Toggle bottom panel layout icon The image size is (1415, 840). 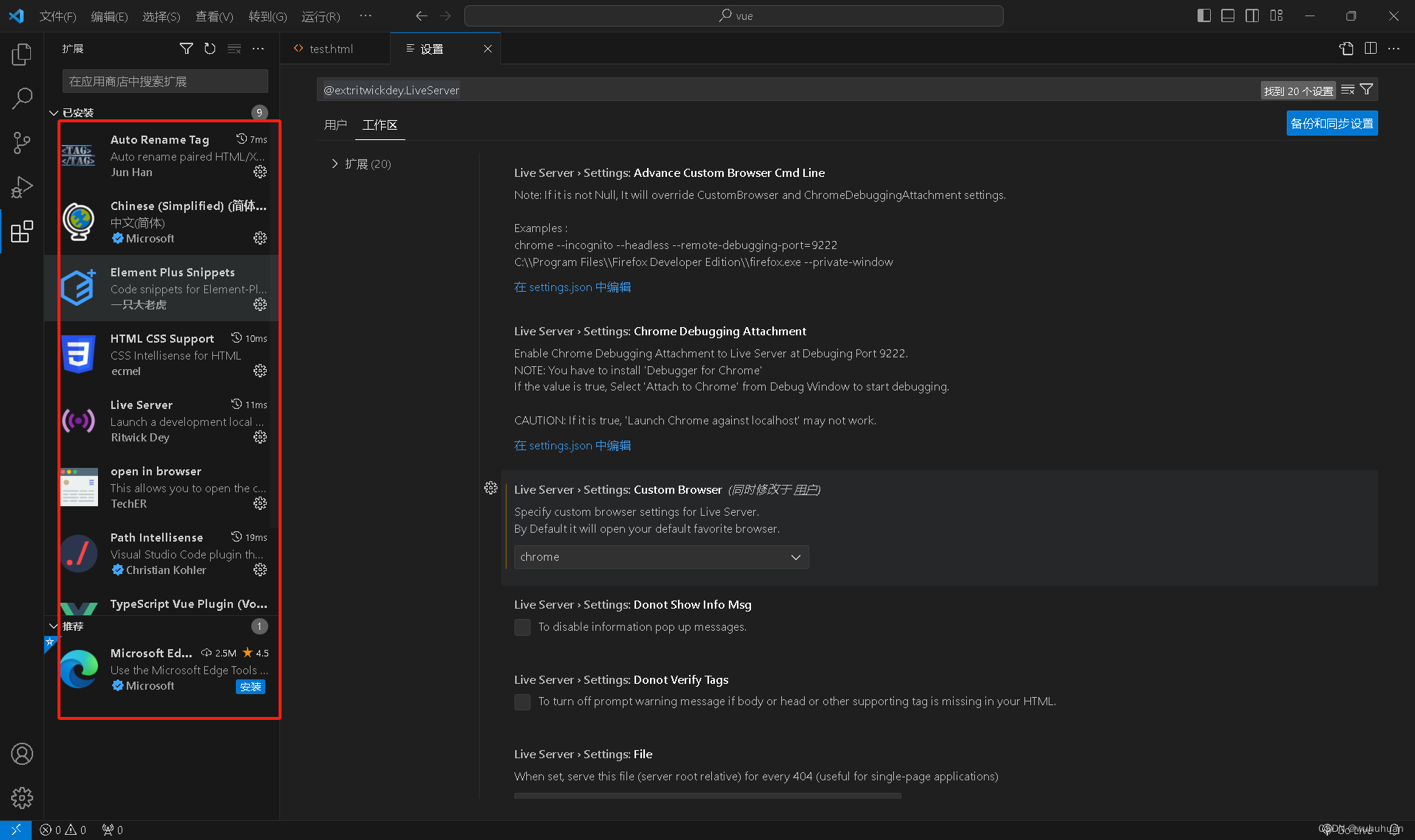coord(1228,15)
